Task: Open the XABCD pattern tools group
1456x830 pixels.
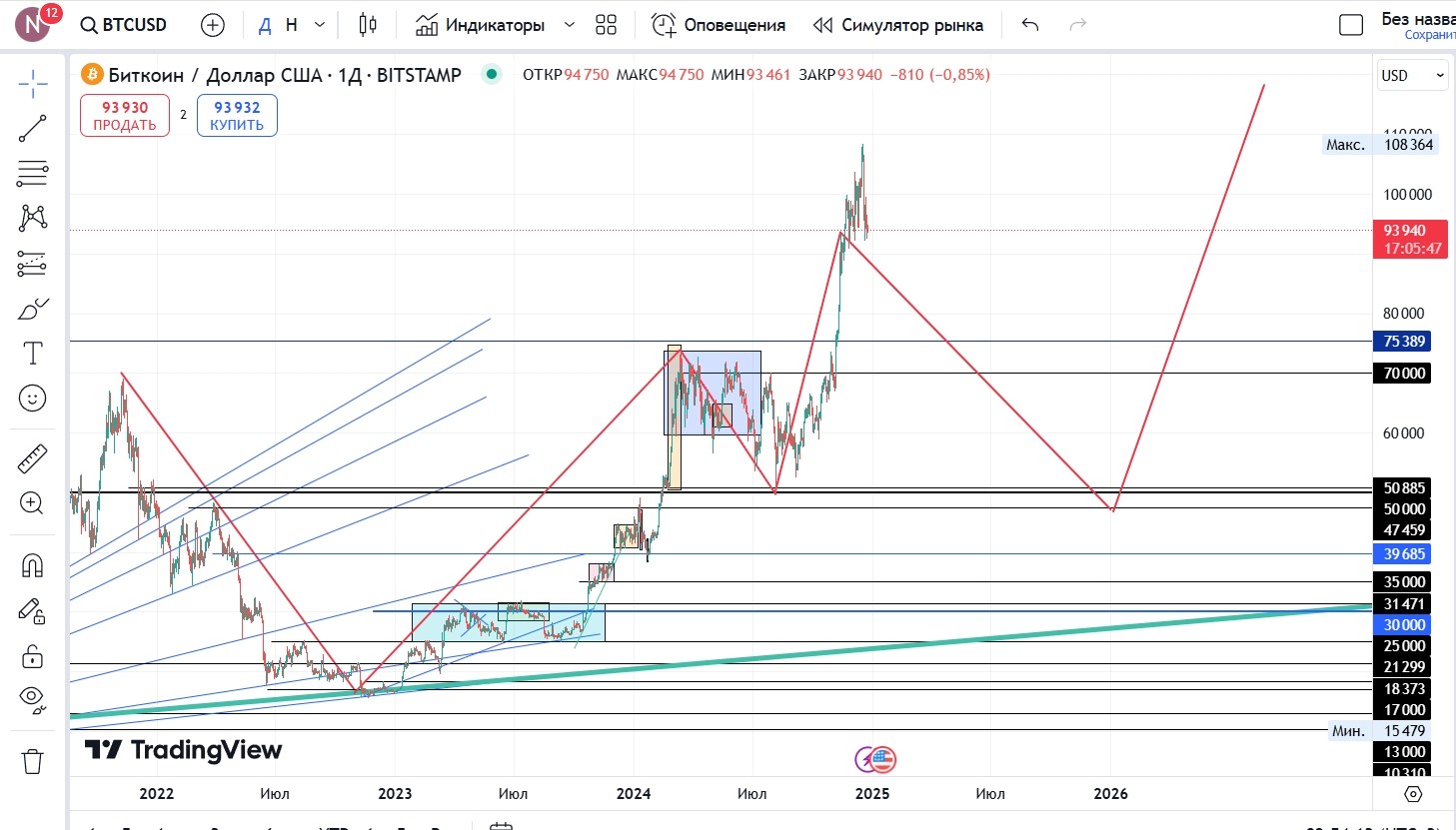Action: click(33, 218)
